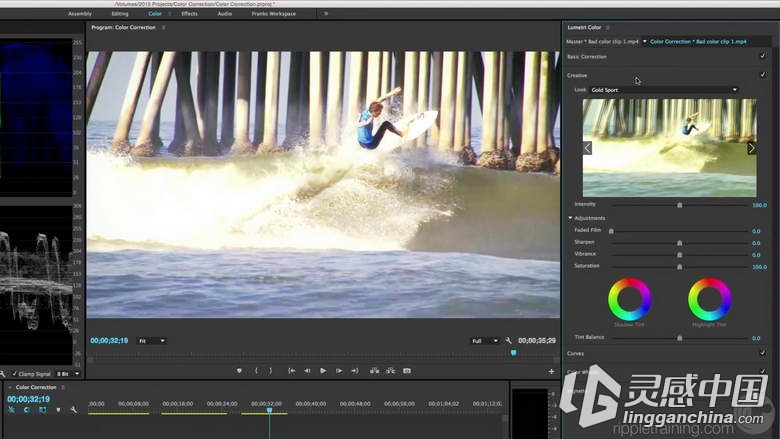Collapse the Adjustments section

coord(570,218)
